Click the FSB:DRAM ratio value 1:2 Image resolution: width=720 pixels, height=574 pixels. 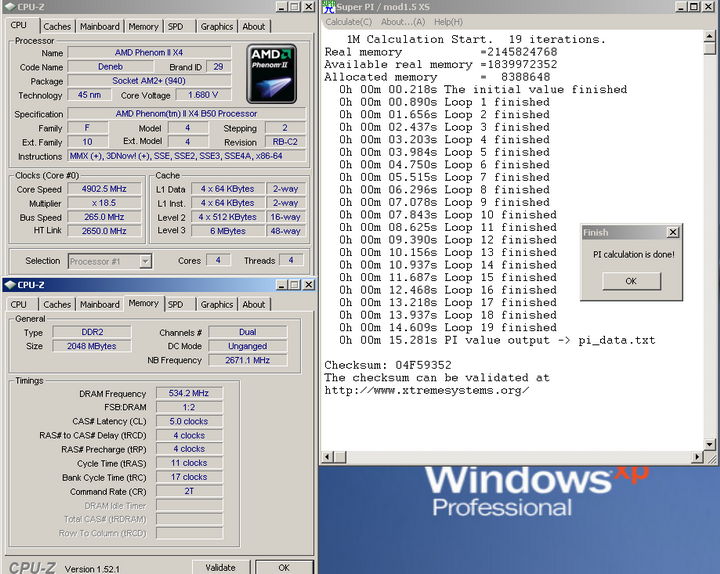189,407
